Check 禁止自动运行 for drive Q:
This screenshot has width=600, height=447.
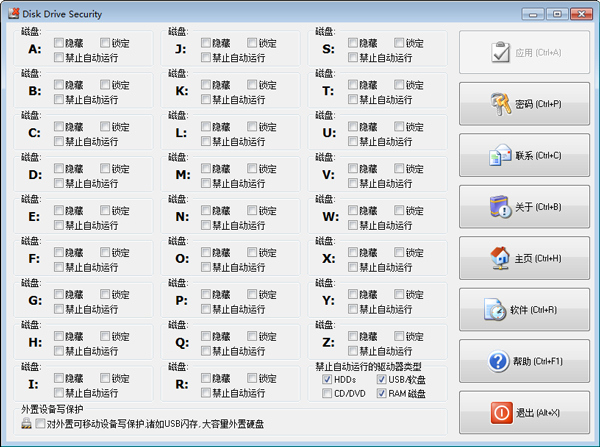206,351
